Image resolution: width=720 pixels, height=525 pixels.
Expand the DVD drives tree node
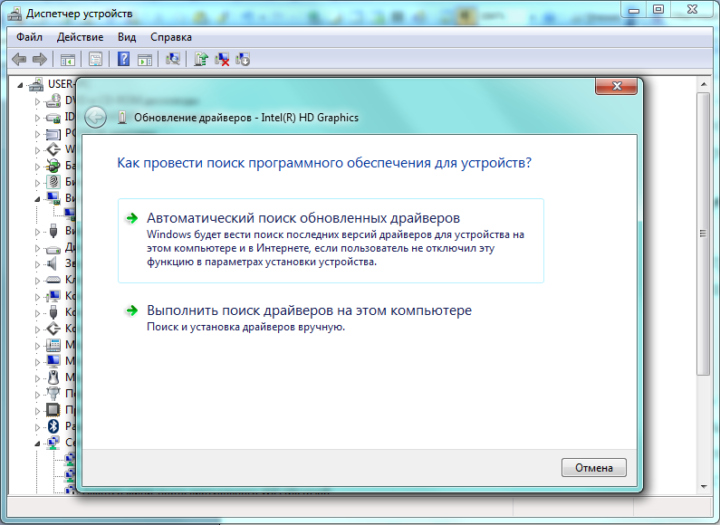pyautogui.click(x=37, y=101)
